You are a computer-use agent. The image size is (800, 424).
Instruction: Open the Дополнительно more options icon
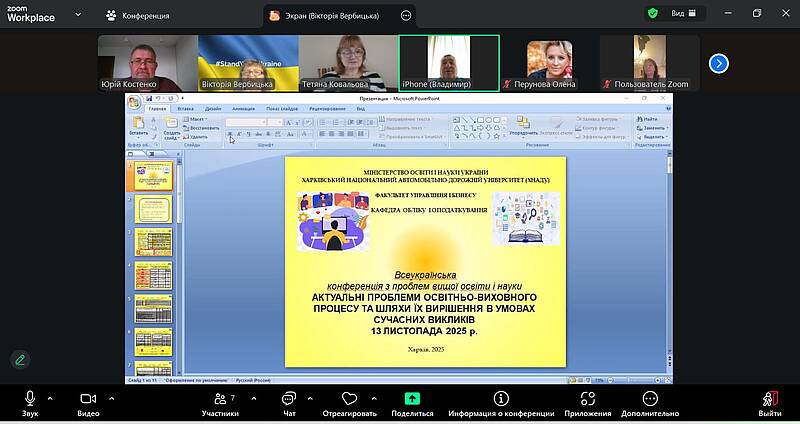click(x=650, y=399)
